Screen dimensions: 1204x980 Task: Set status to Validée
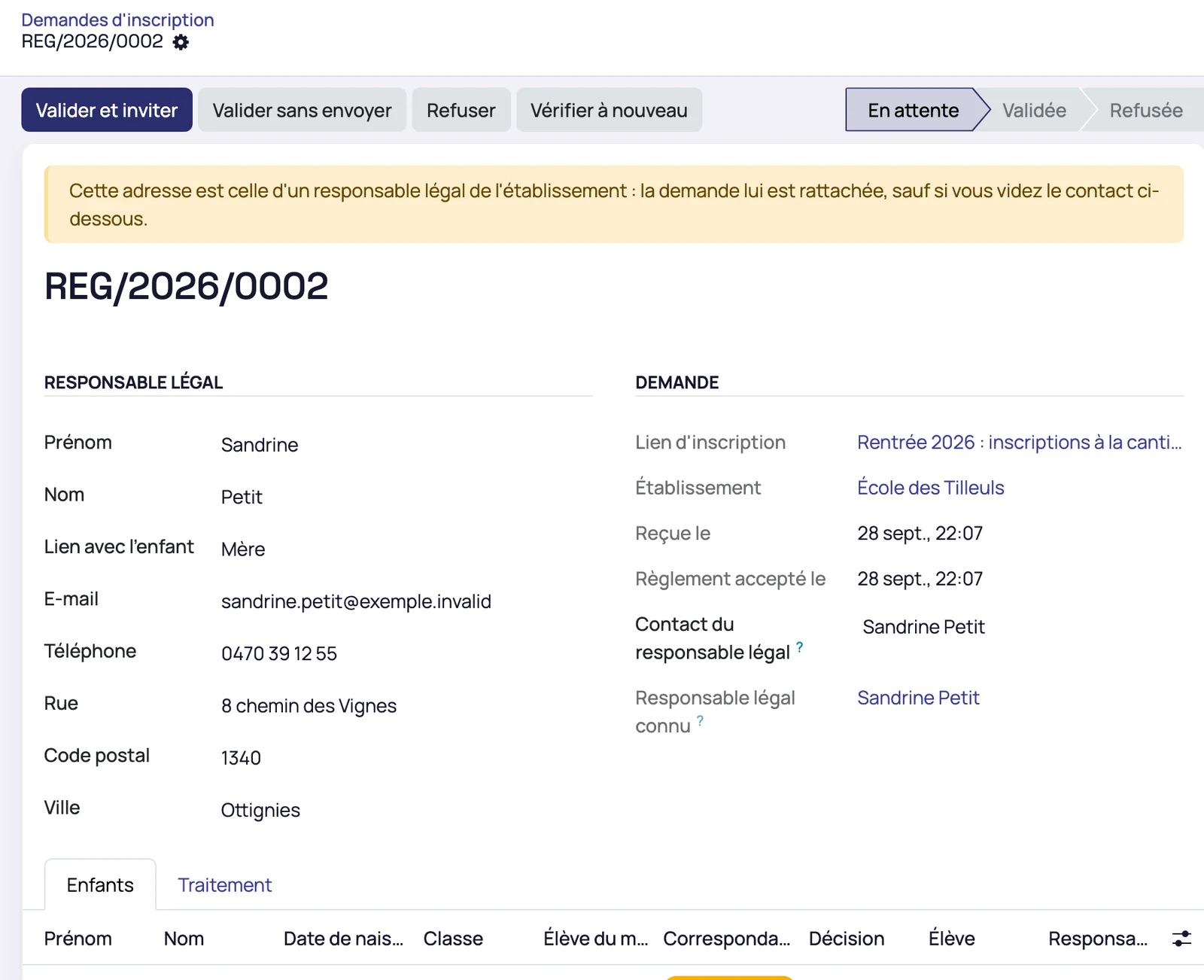[x=1034, y=110]
